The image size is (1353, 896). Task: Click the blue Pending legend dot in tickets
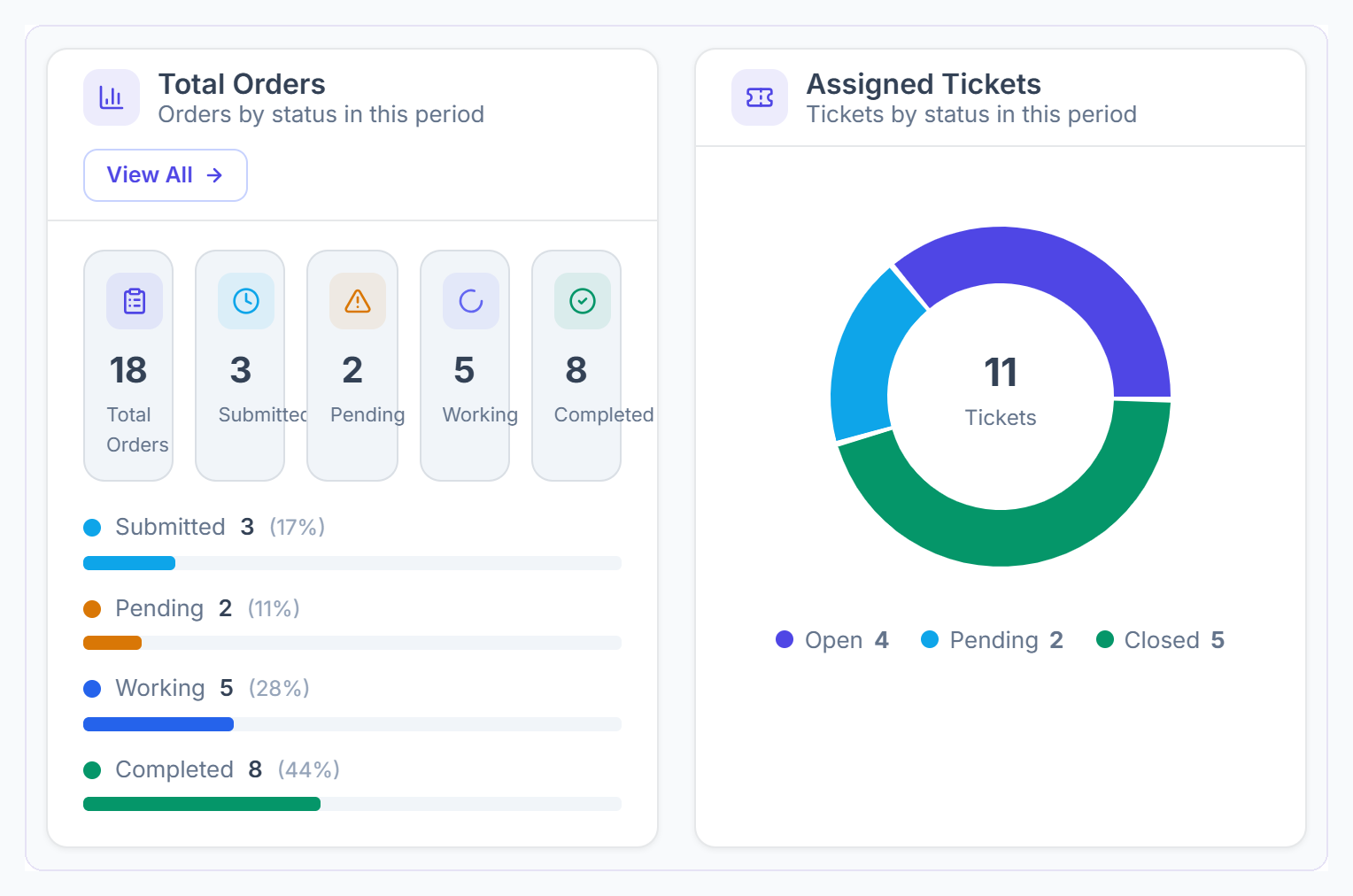(930, 639)
